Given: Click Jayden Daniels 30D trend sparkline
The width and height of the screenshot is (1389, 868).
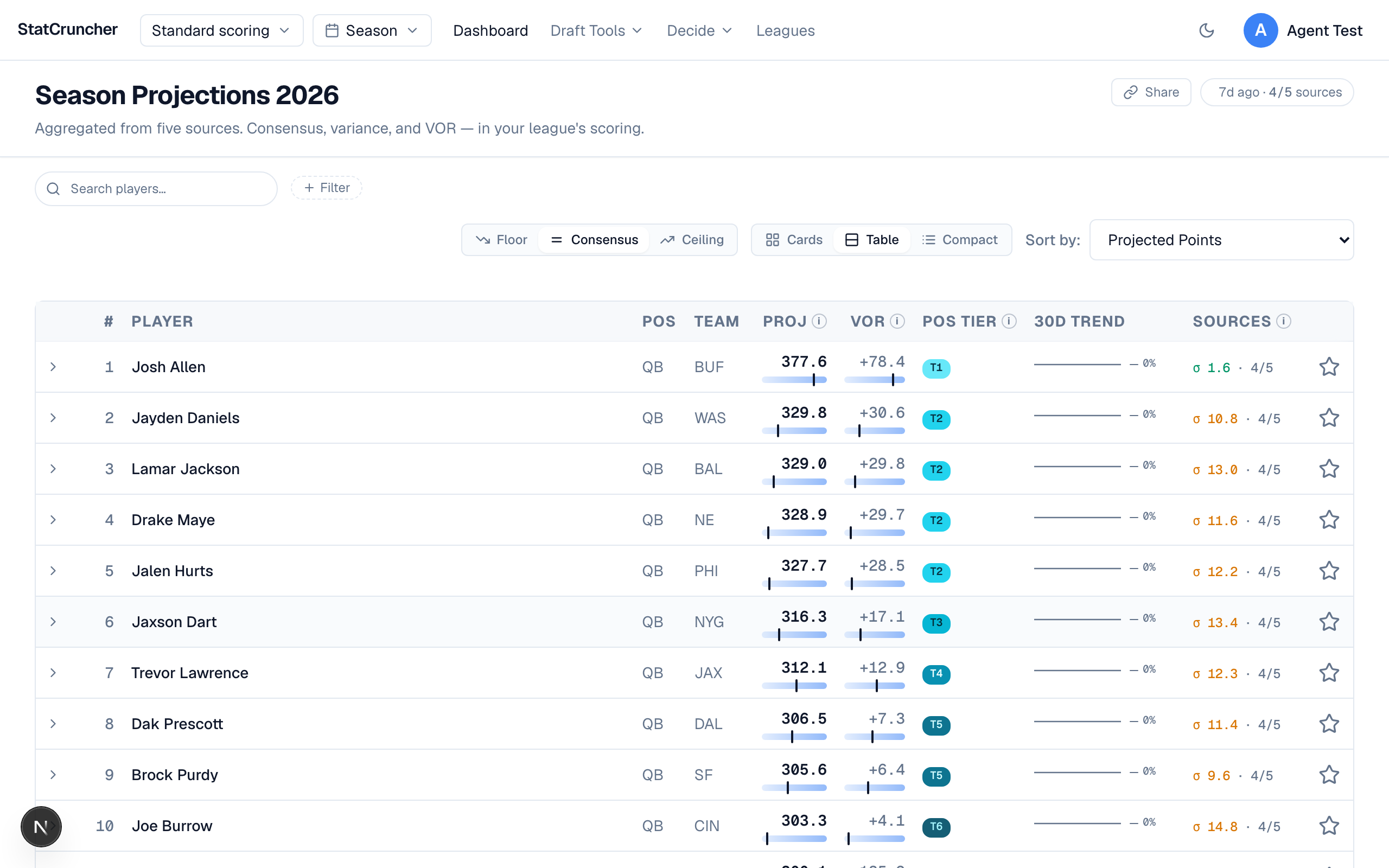Looking at the screenshot, I should (x=1078, y=416).
